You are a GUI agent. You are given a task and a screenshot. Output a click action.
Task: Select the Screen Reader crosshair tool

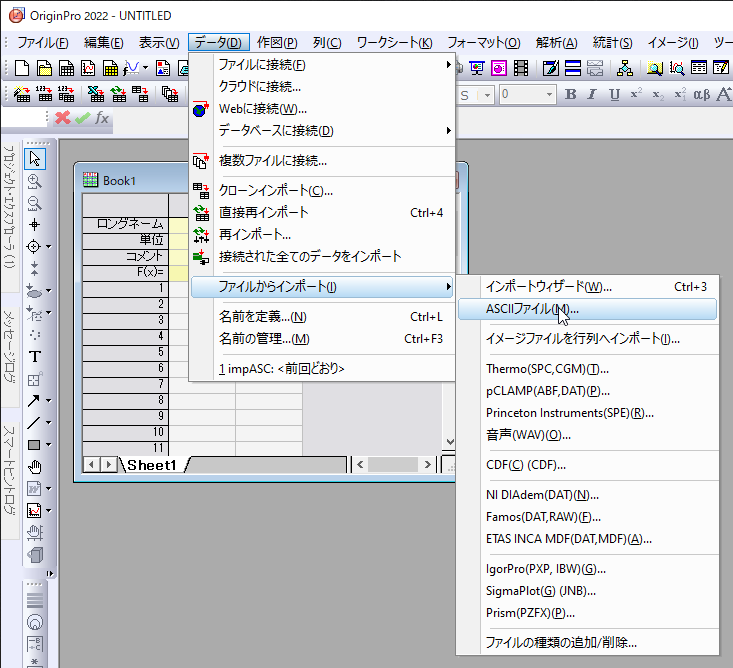(35, 225)
